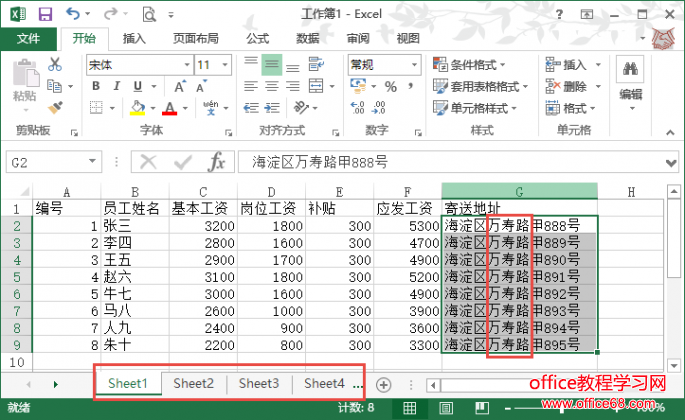The image size is (685, 420).
Task: Select the Sheet2 worksheet tab
Action: click(x=194, y=384)
